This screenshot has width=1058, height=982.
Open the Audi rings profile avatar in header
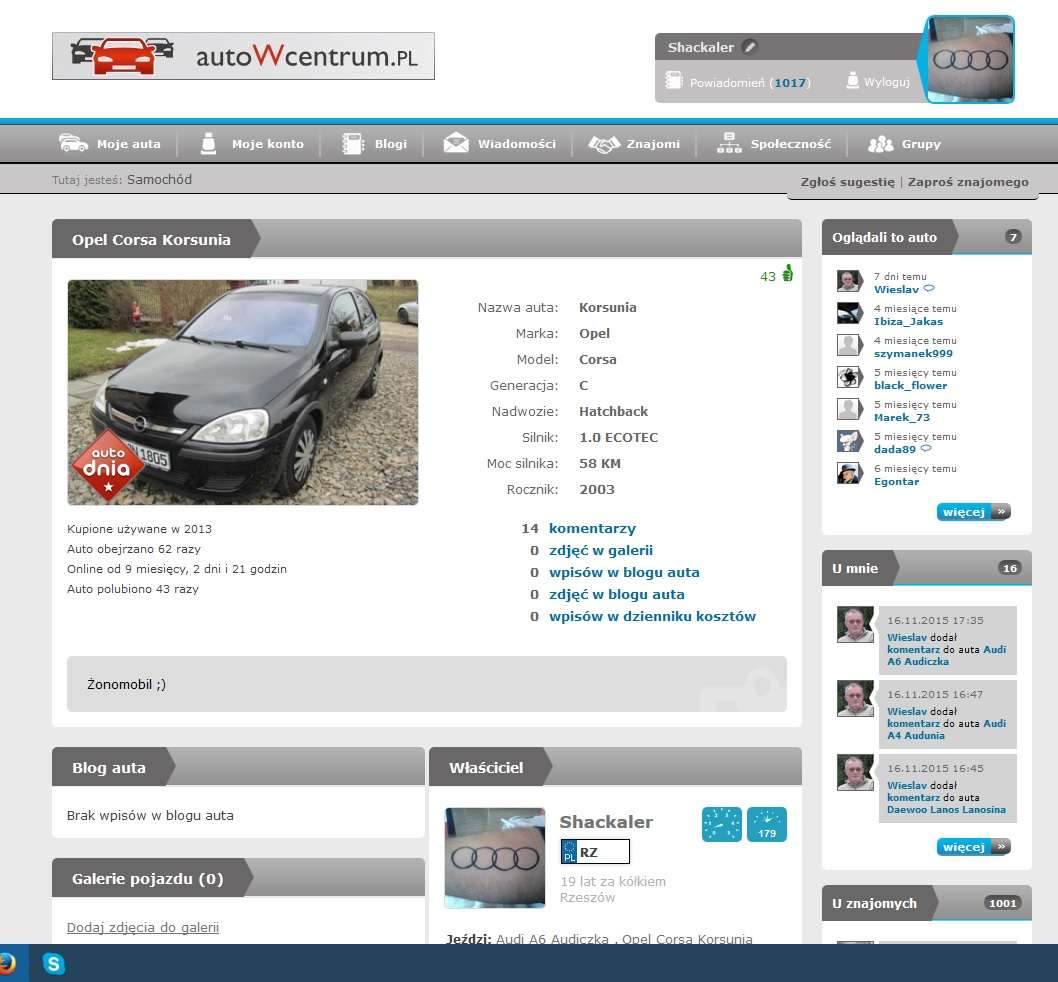970,59
